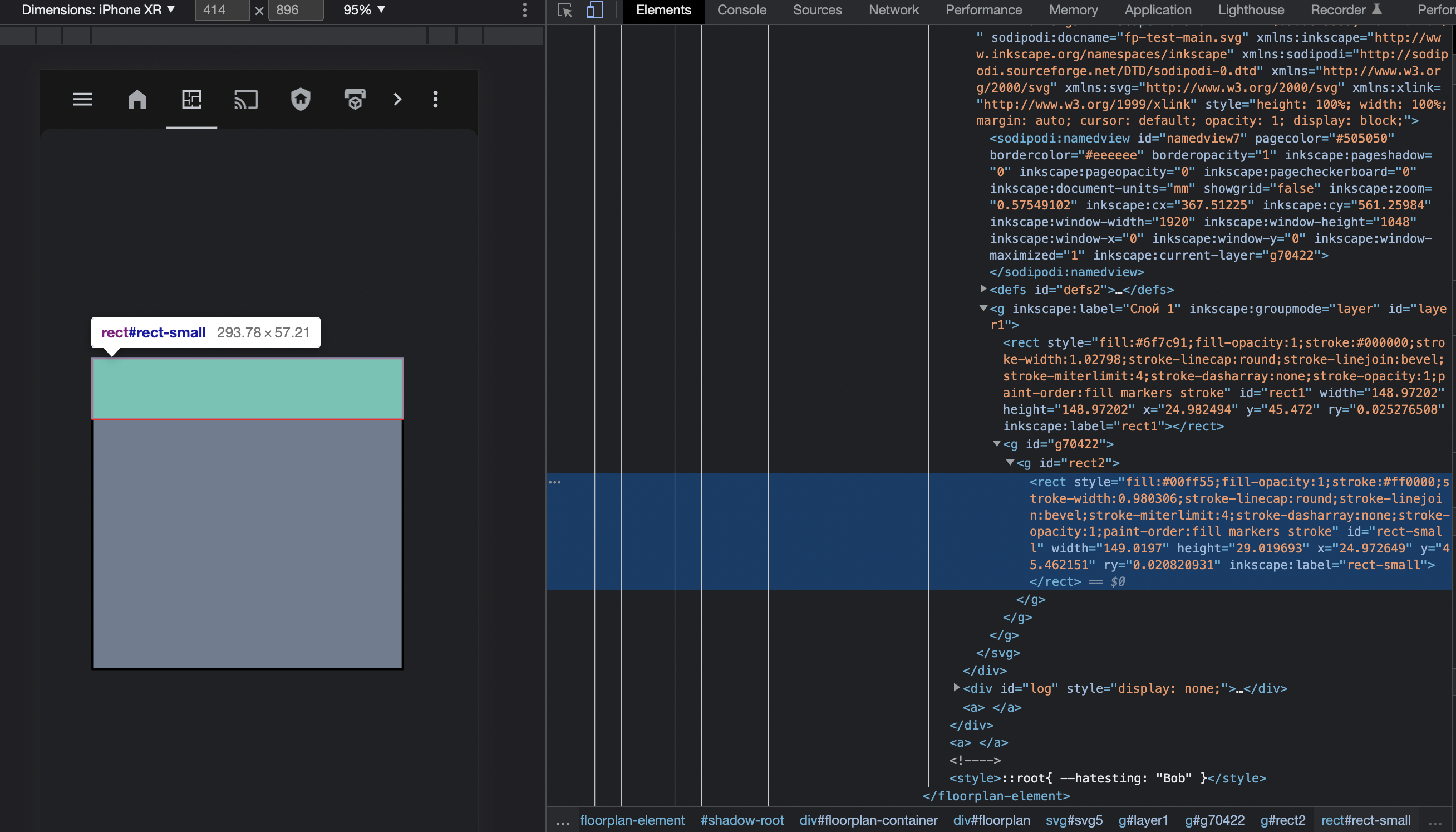1456x832 pixels.
Task: Switch to the Console tab
Action: click(741, 10)
